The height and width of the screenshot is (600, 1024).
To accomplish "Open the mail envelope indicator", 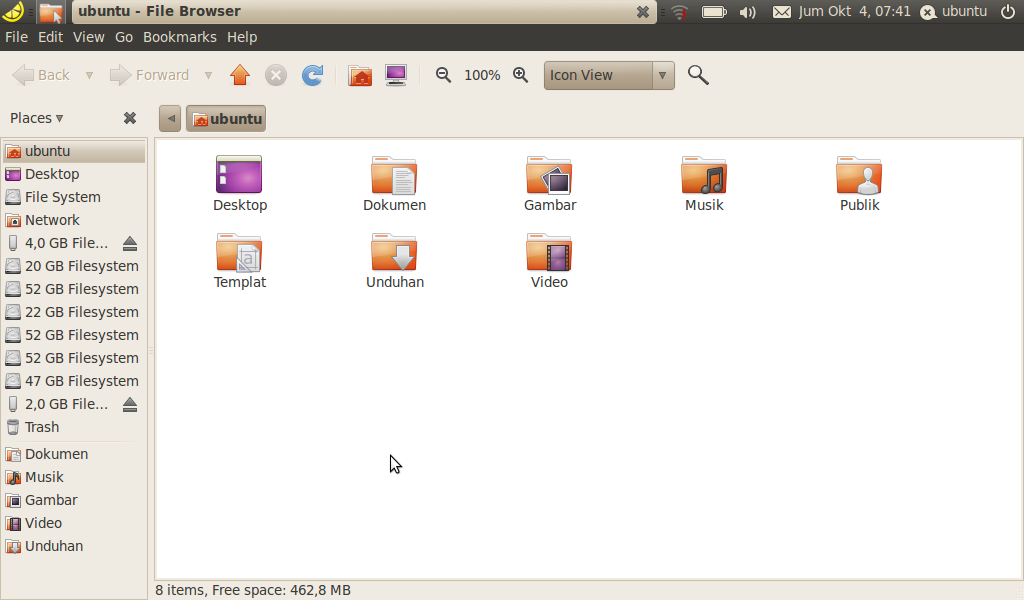I will coord(782,12).
